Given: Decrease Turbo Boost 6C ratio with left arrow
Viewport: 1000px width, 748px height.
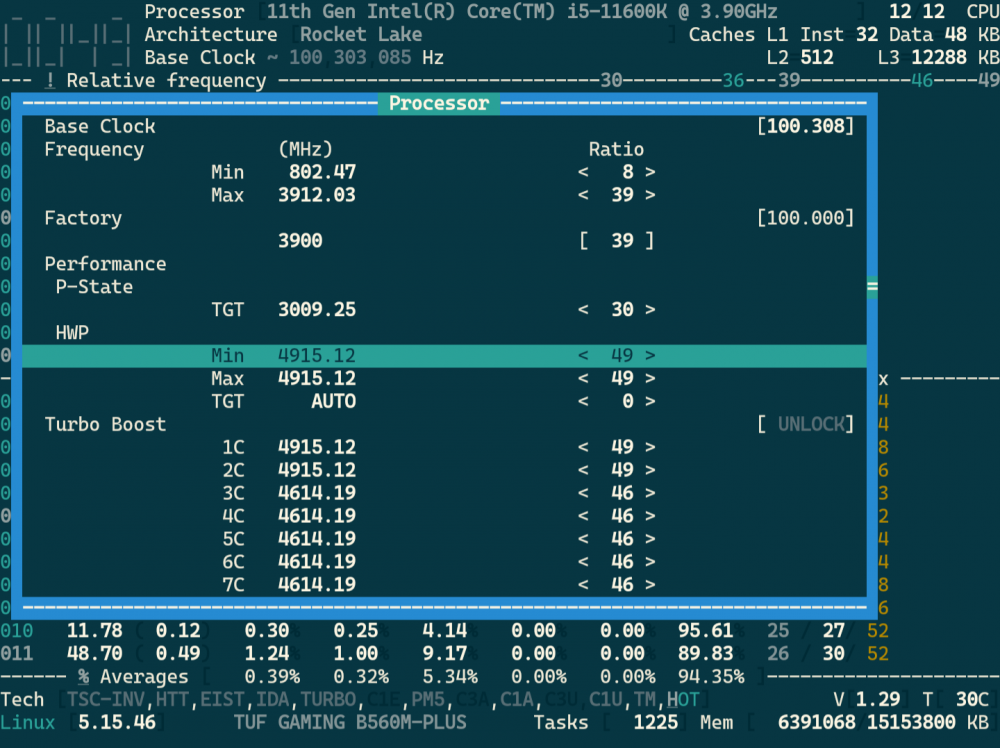Looking at the screenshot, I should 583,562.
